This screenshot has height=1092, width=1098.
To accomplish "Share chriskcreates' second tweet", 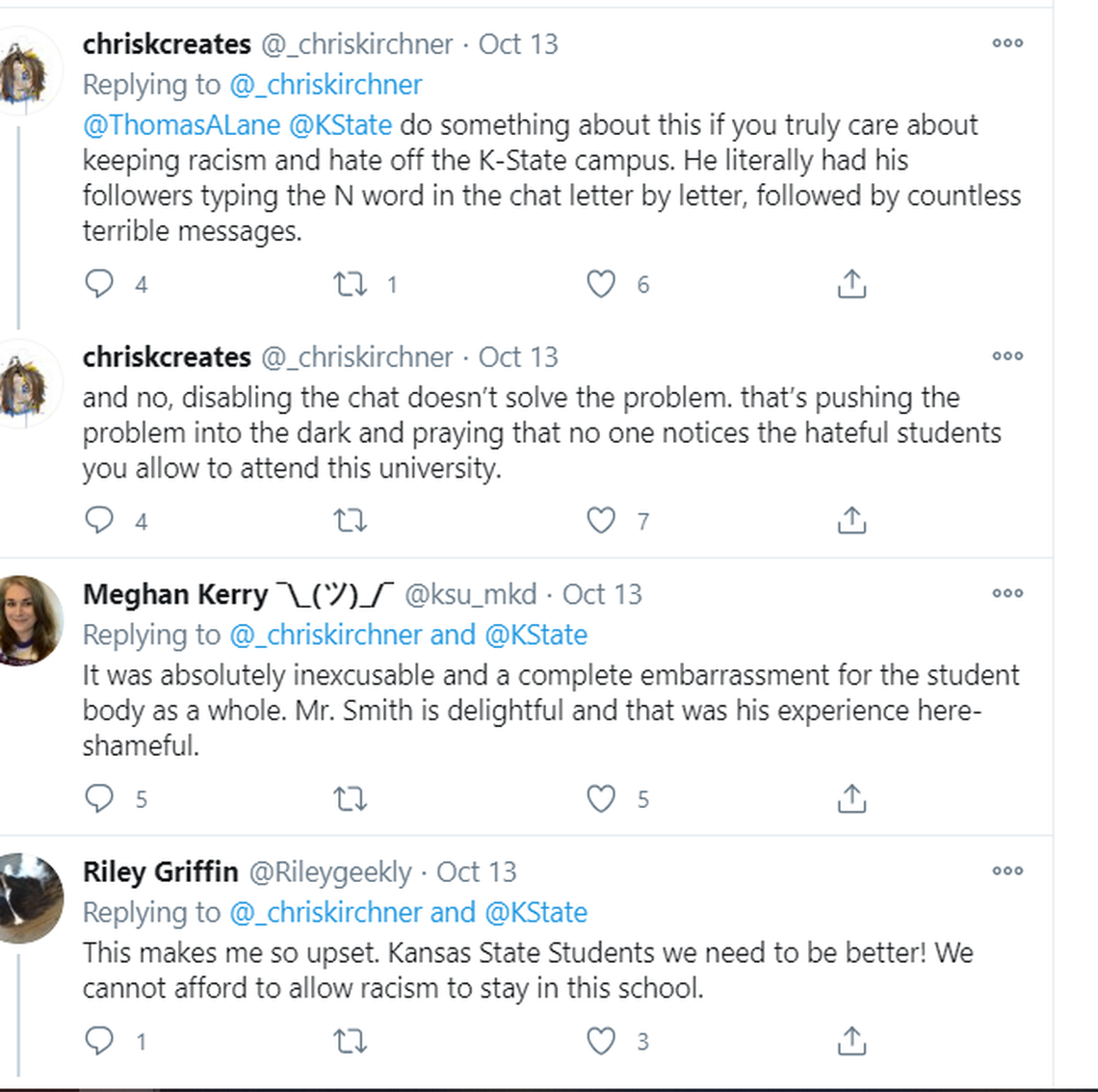I will tap(850, 520).
